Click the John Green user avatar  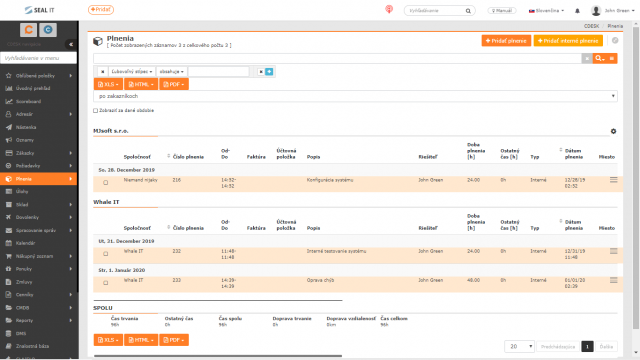coord(596,11)
